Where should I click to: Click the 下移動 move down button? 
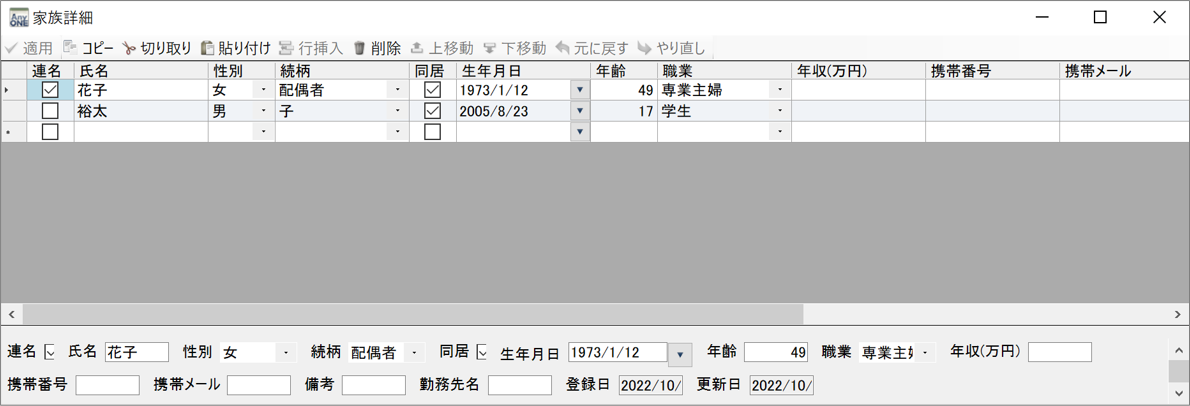pyautogui.click(x=515, y=49)
